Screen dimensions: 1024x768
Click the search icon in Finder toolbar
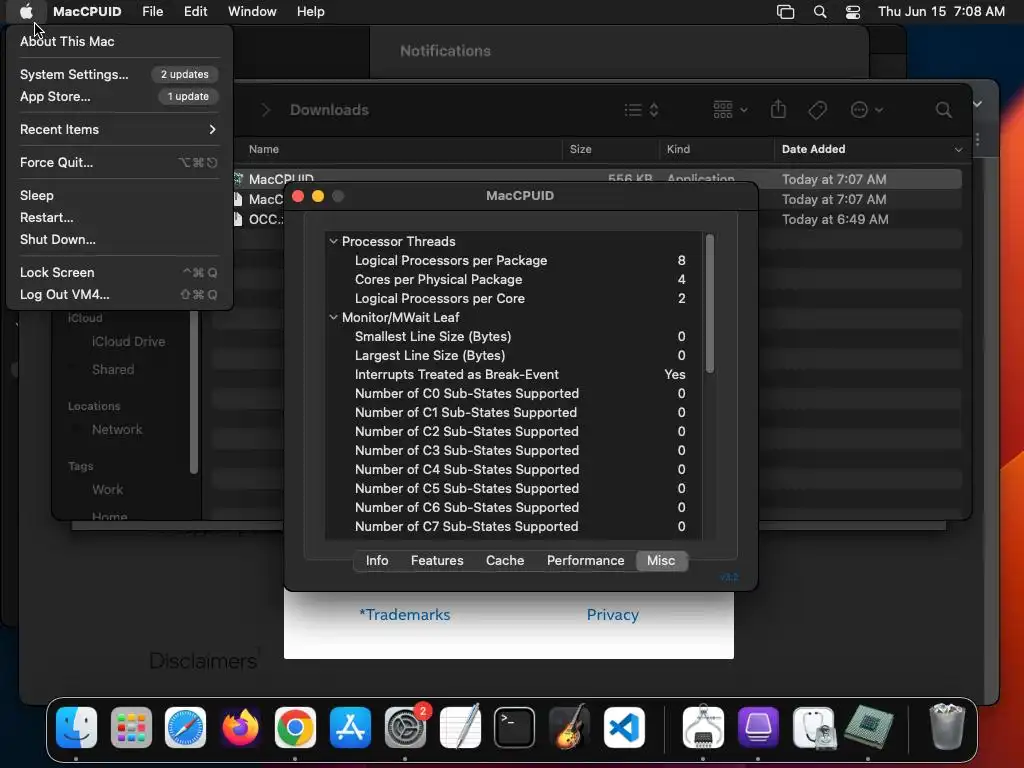(x=943, y=110)
